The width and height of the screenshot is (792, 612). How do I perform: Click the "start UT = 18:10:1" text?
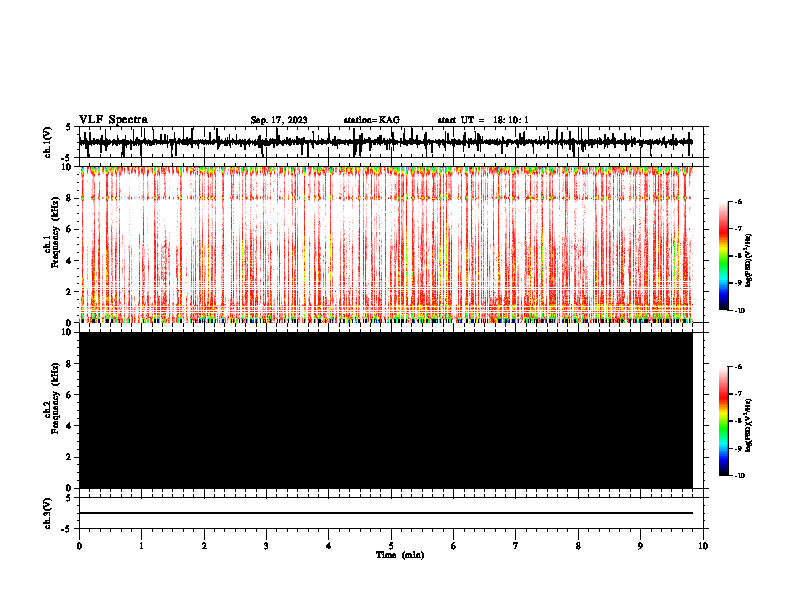click(483, 120)
